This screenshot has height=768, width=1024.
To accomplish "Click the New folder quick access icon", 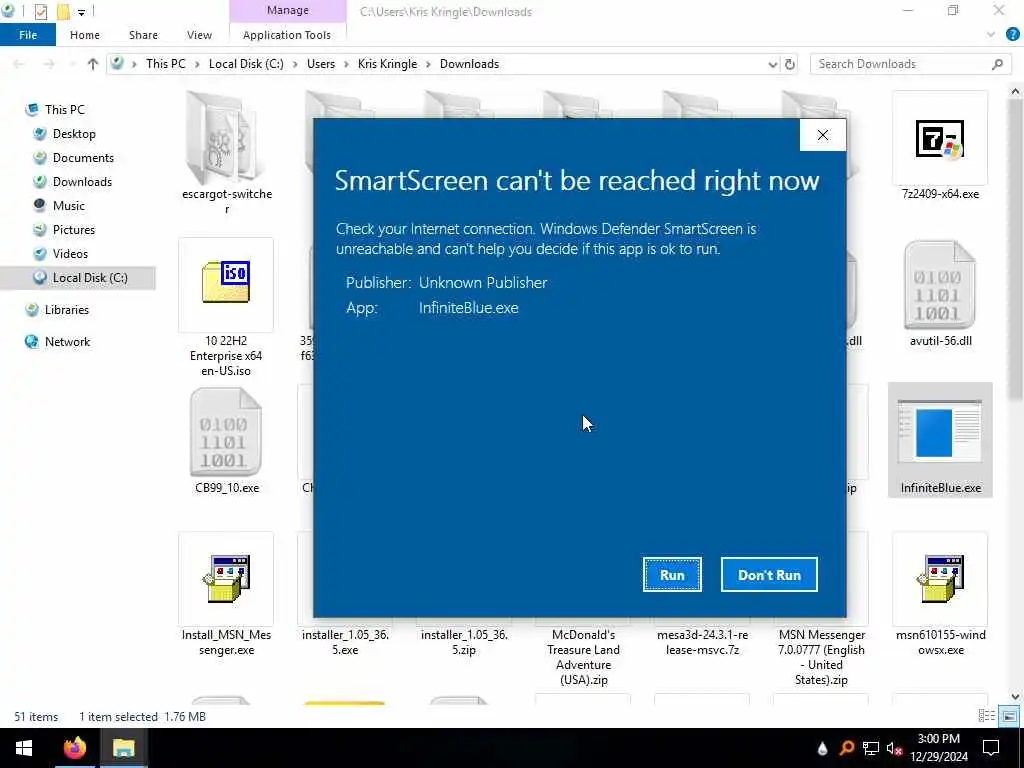I will [63, 12].
